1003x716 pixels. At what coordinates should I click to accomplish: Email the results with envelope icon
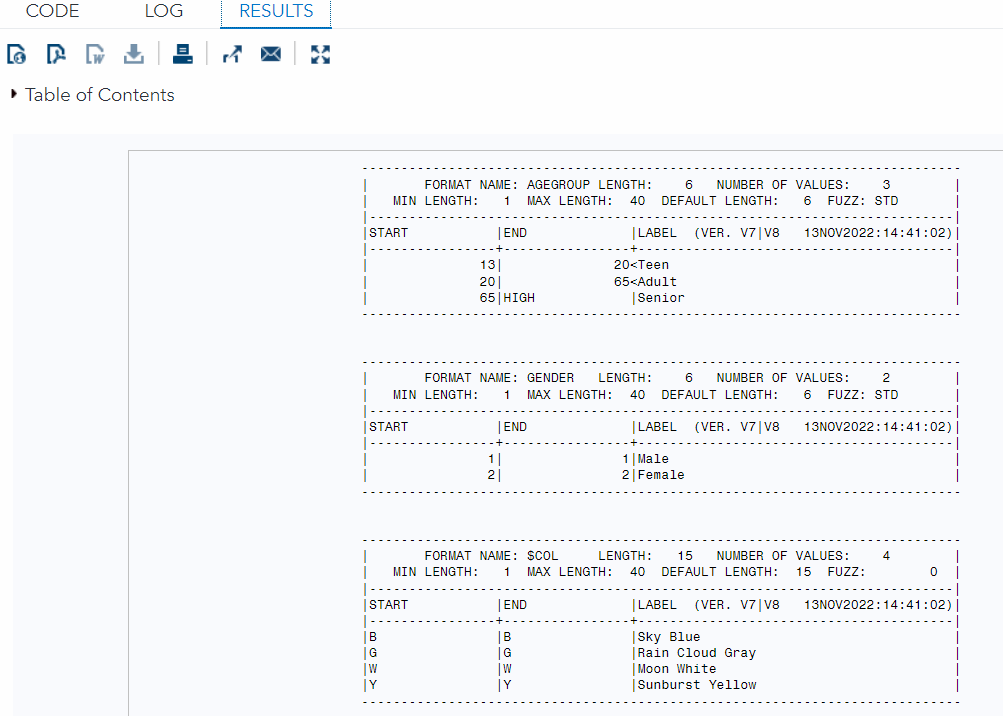click(x=271, y=54)
